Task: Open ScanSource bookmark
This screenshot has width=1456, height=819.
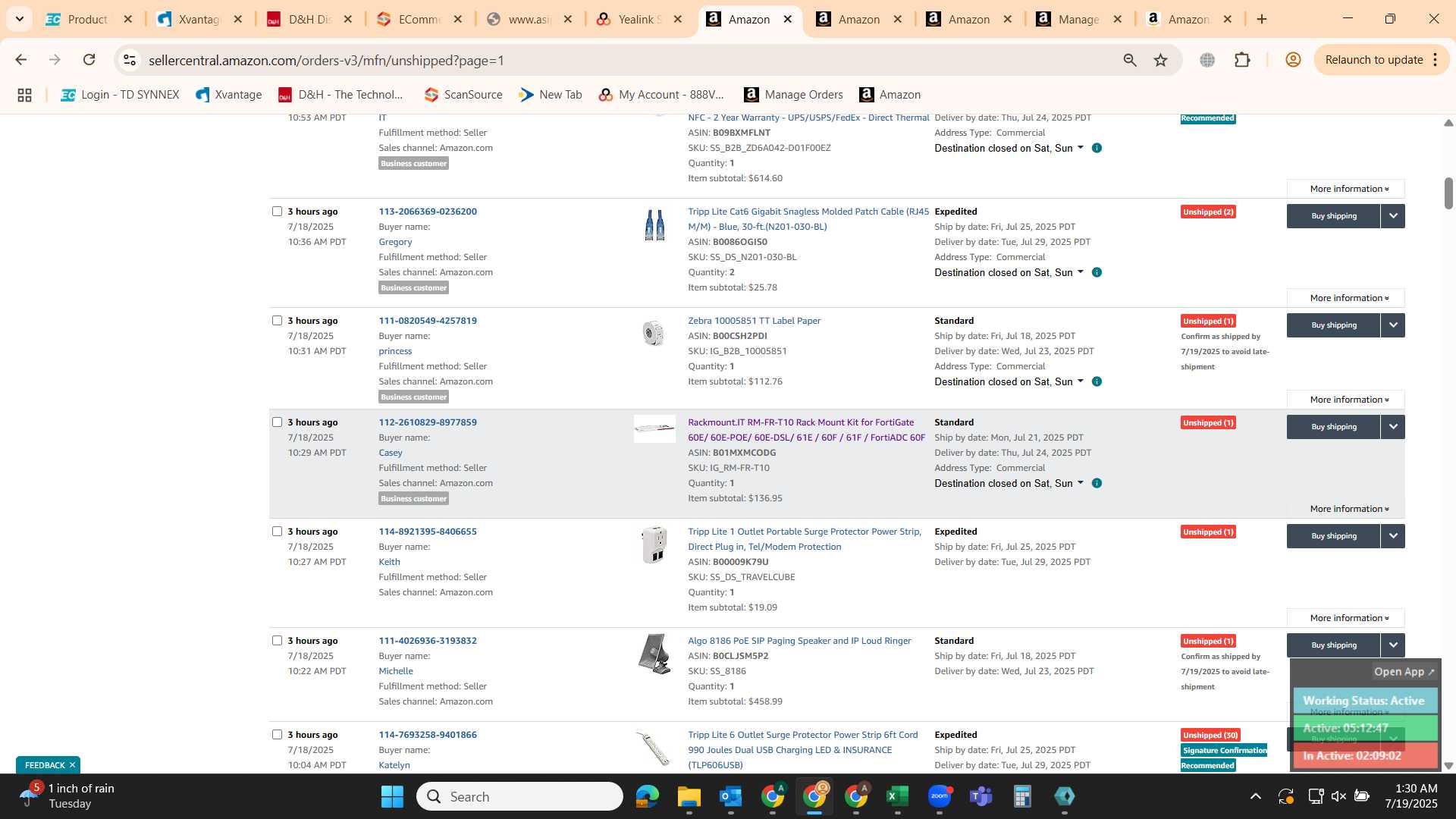Action: click(463, 95)
